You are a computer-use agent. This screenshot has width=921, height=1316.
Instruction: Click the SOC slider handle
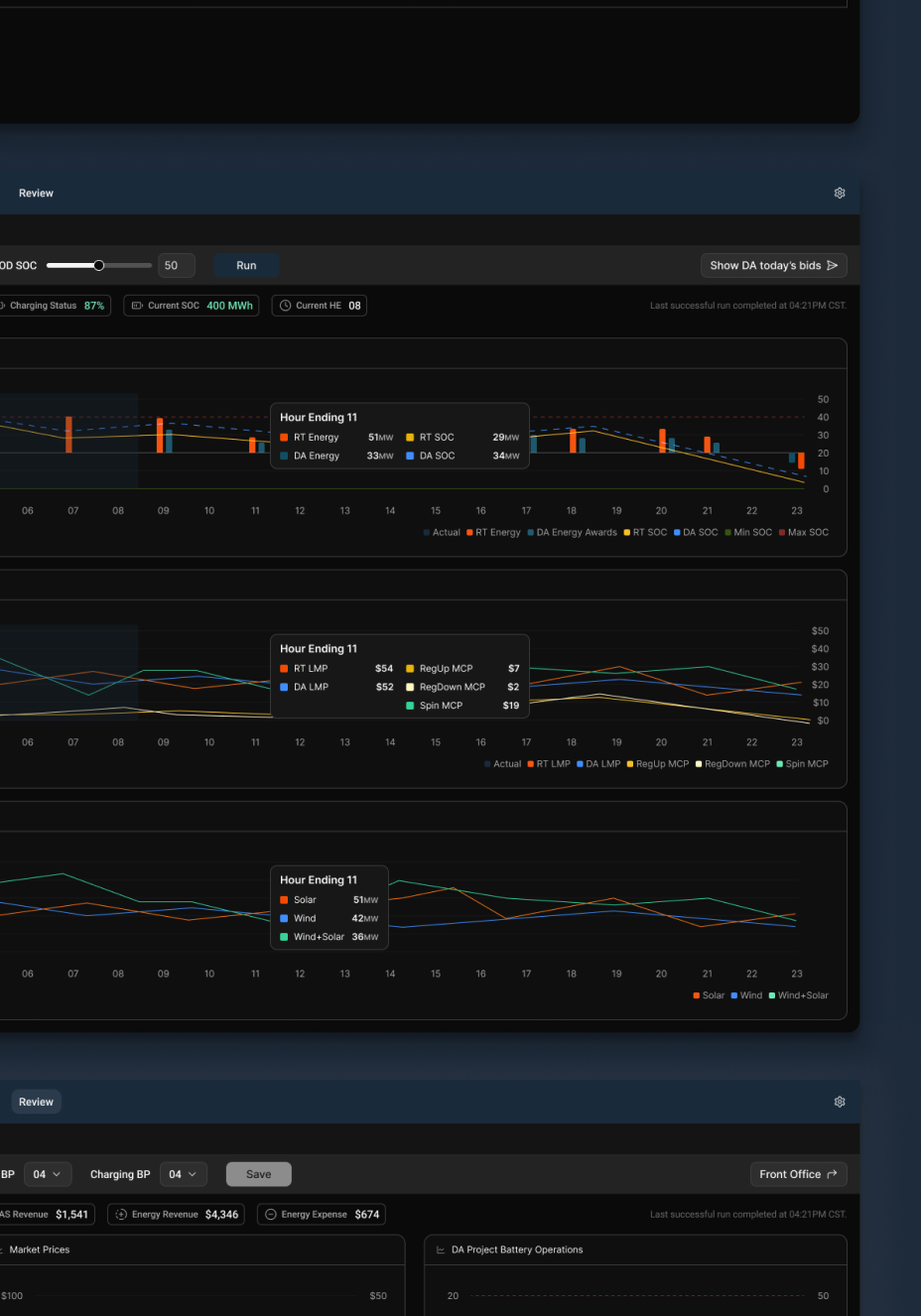[x=98, y=265]
